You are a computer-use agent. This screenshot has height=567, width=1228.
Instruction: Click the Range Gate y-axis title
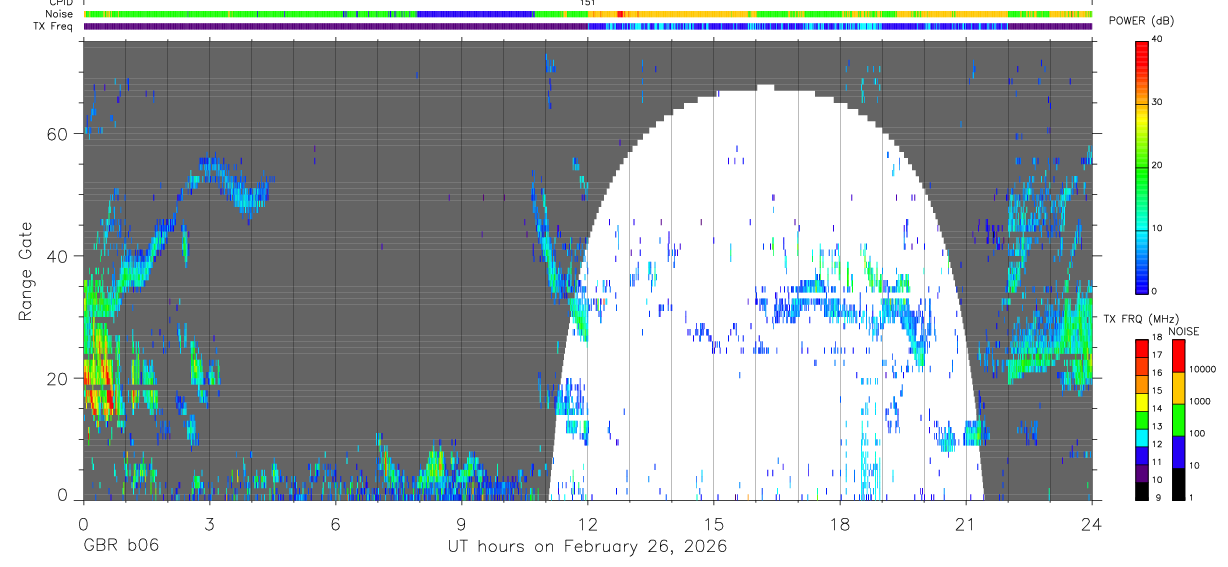point(25,271)
